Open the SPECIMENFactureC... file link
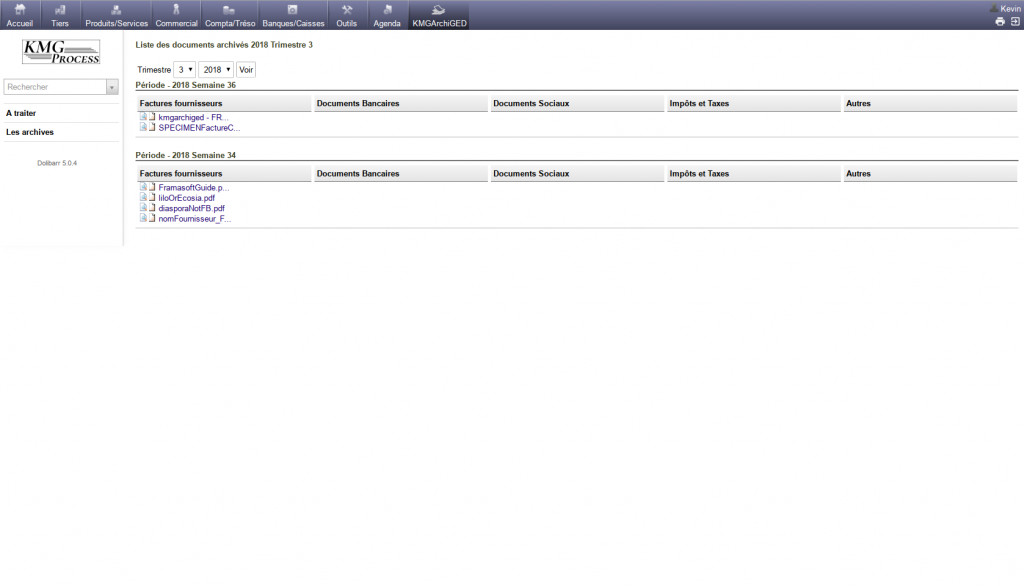Viewport: 1024px width, 586px height. tap(199, 128)
